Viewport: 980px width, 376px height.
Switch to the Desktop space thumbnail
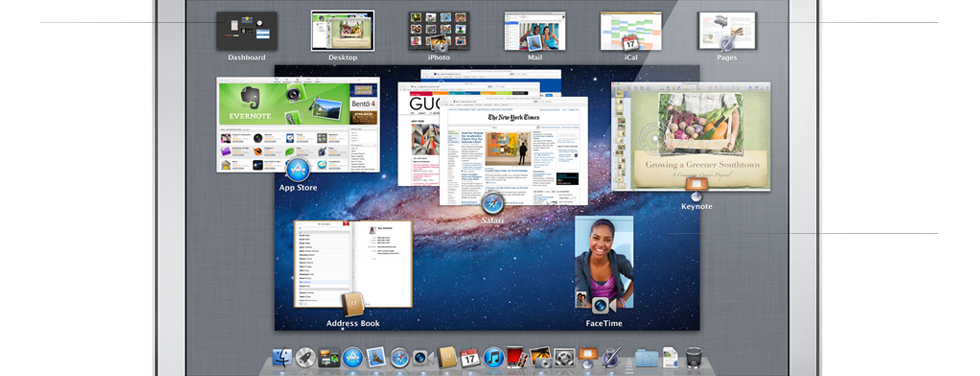pyautogui.click(x=343, y=31)
